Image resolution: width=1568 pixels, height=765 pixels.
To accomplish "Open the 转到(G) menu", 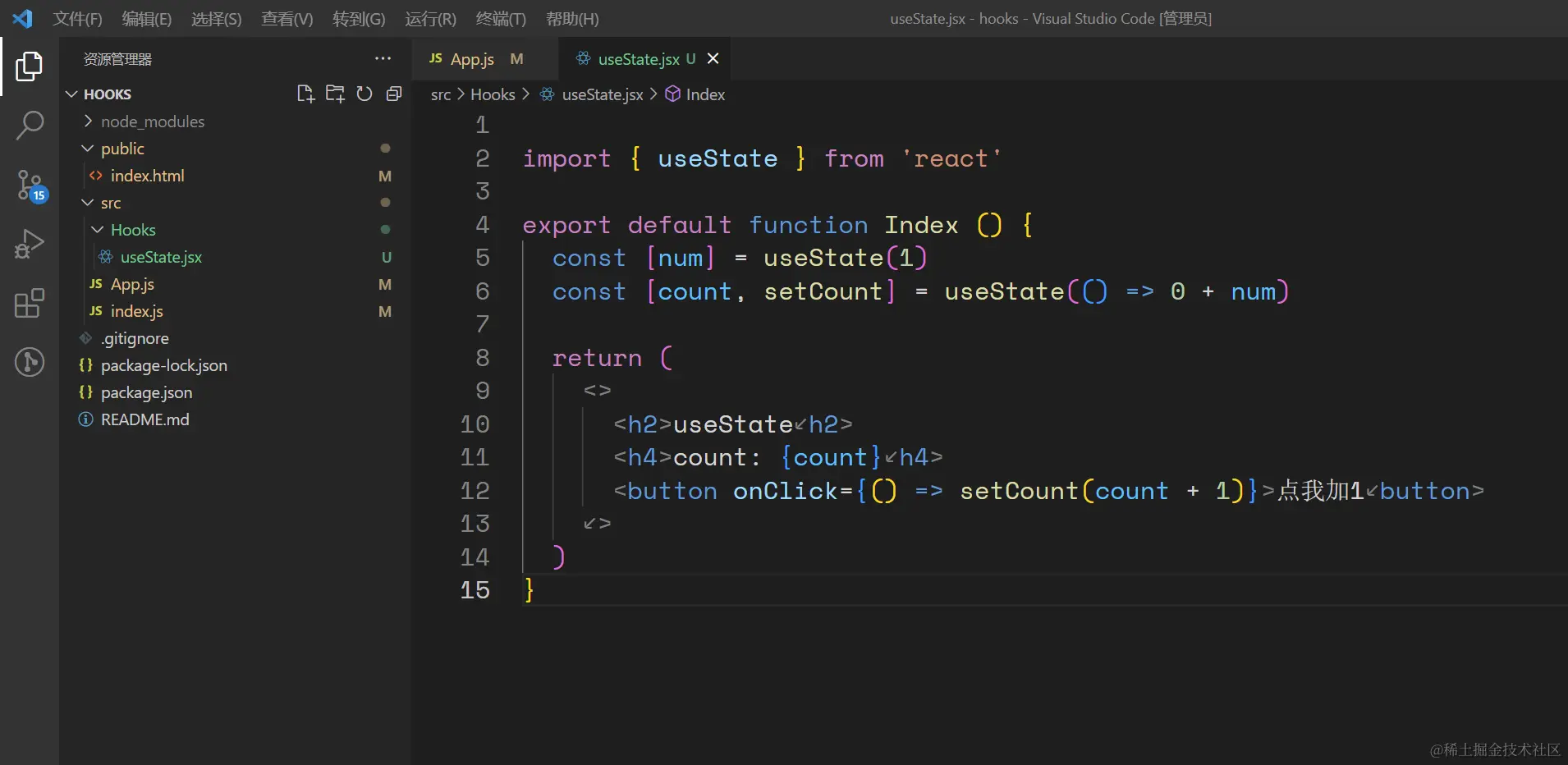I will click(x=359, y=19).
